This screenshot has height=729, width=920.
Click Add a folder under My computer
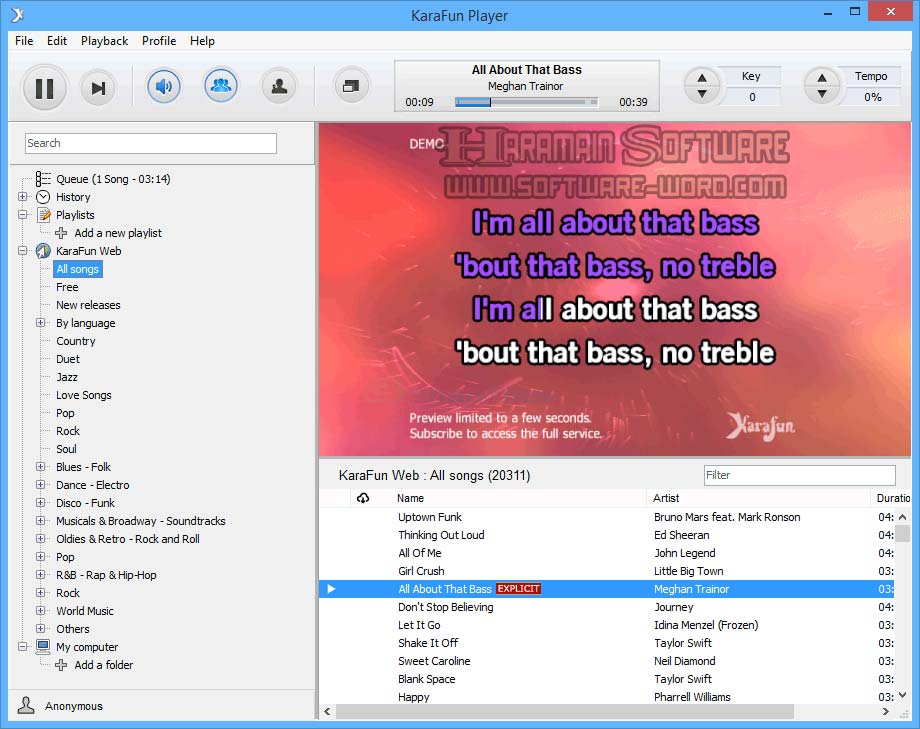[102, 665]
